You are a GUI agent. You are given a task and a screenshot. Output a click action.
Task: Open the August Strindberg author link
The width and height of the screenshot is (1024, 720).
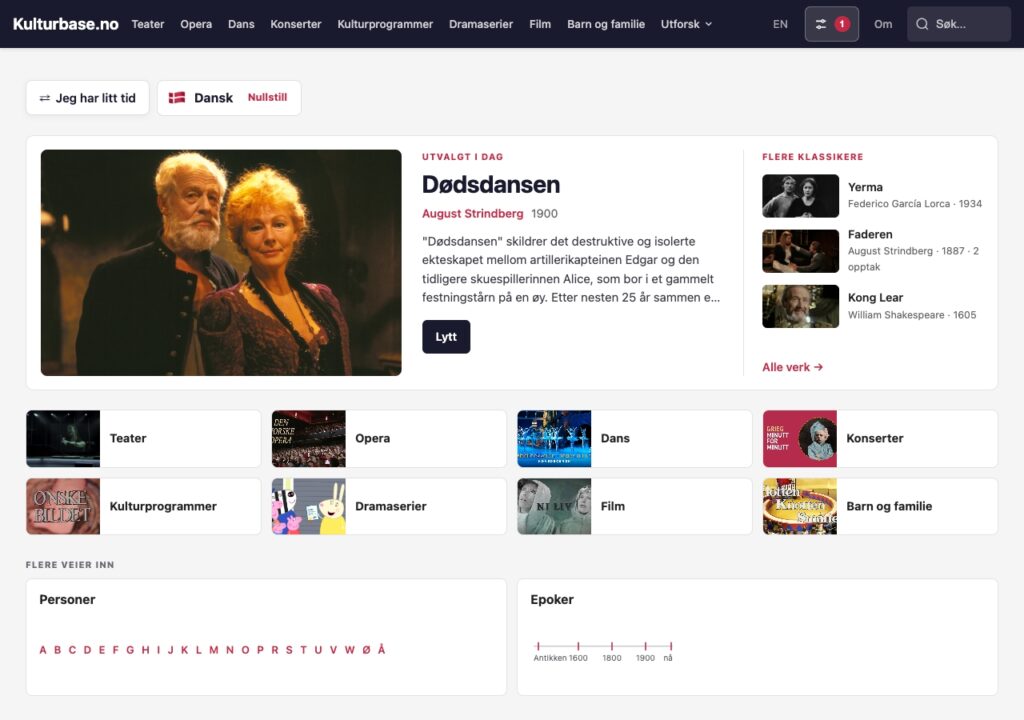pos(472,214)
